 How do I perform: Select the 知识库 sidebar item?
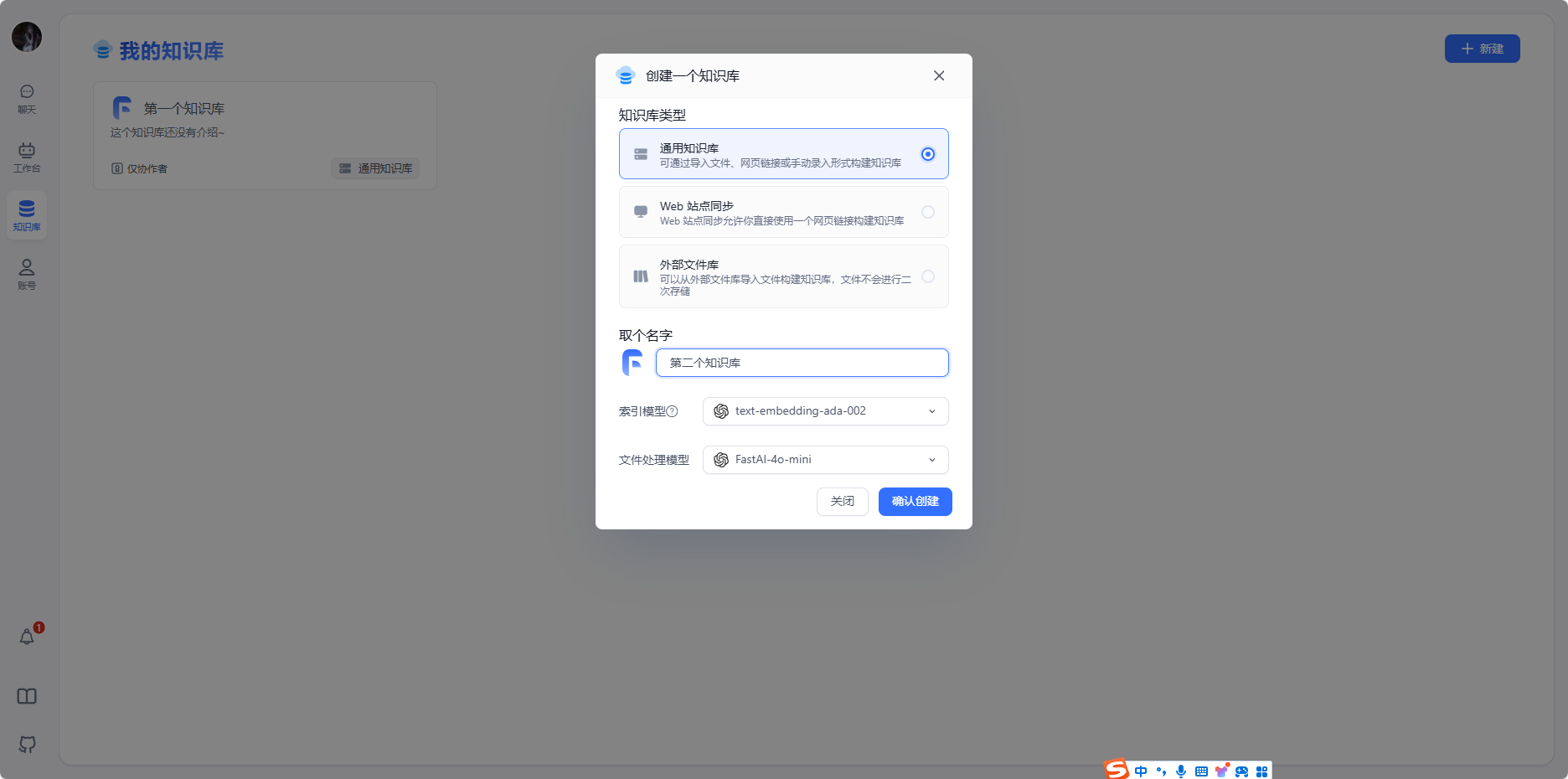(27, 215)
